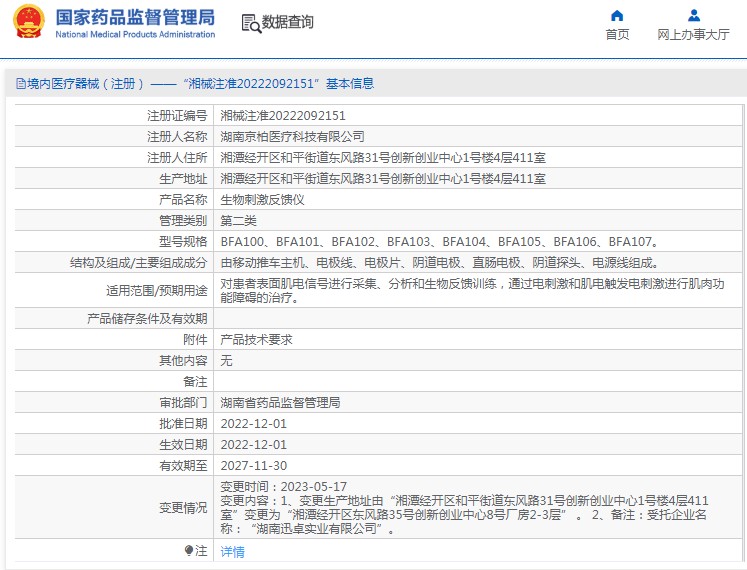Screen dimensions: 747x570
Task: Open the 数据查询 text link
Action: click(x=288, y=22)
